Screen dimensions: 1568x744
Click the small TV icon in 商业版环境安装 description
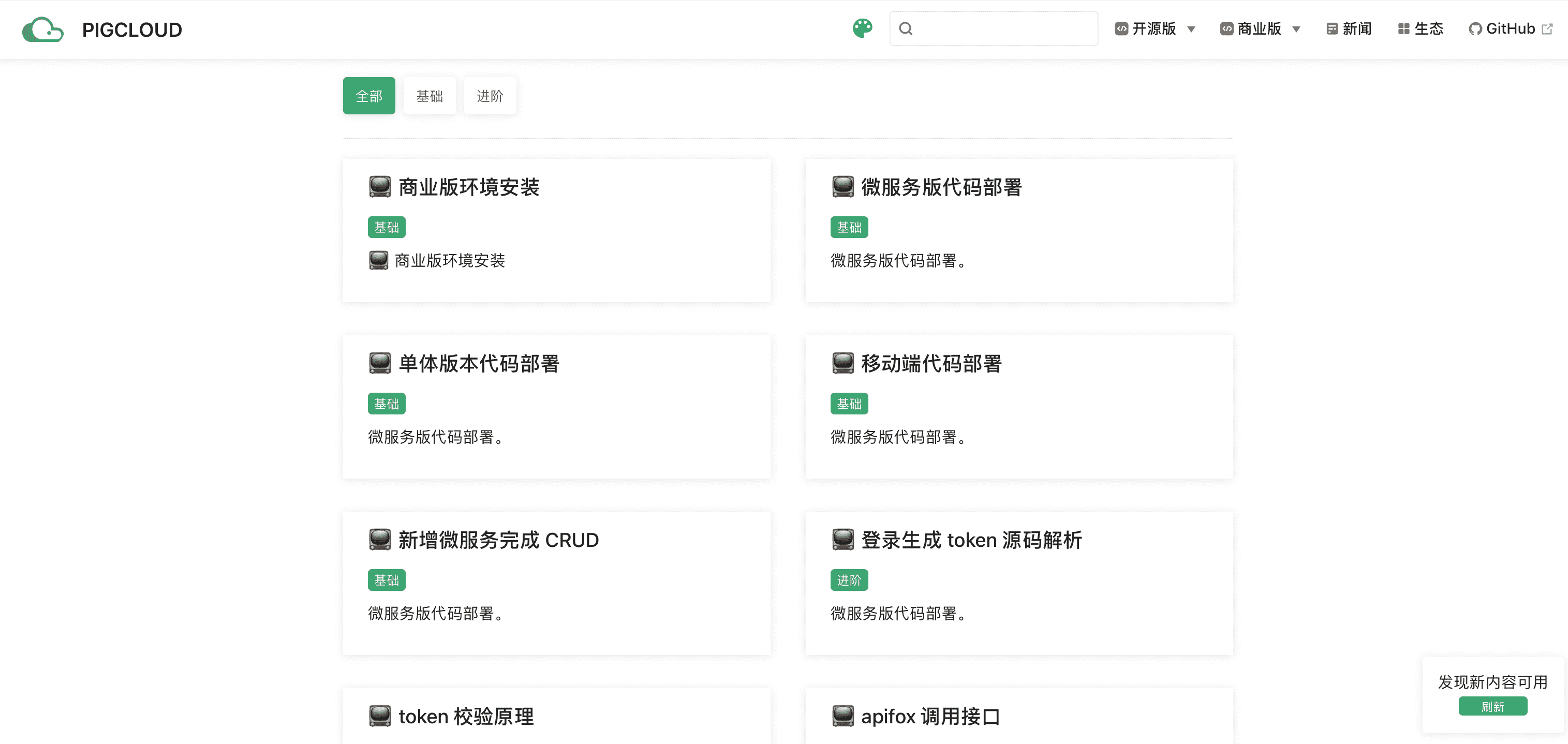coord(379,260)
